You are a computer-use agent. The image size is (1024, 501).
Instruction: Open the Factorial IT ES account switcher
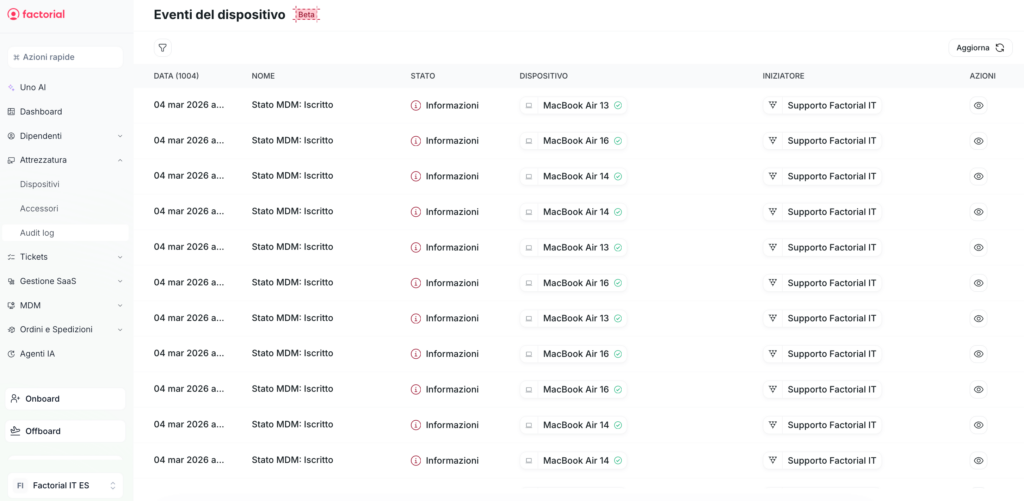coord(65,485)
